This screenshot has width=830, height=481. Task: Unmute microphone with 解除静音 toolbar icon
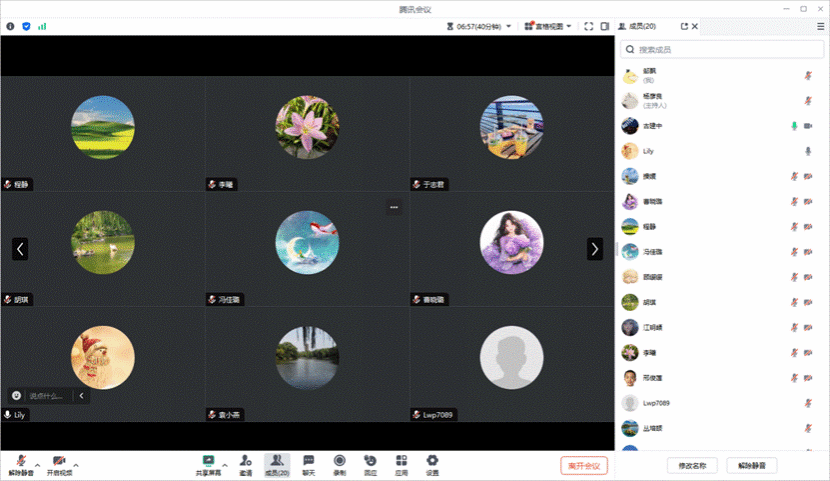click(21, 465)
